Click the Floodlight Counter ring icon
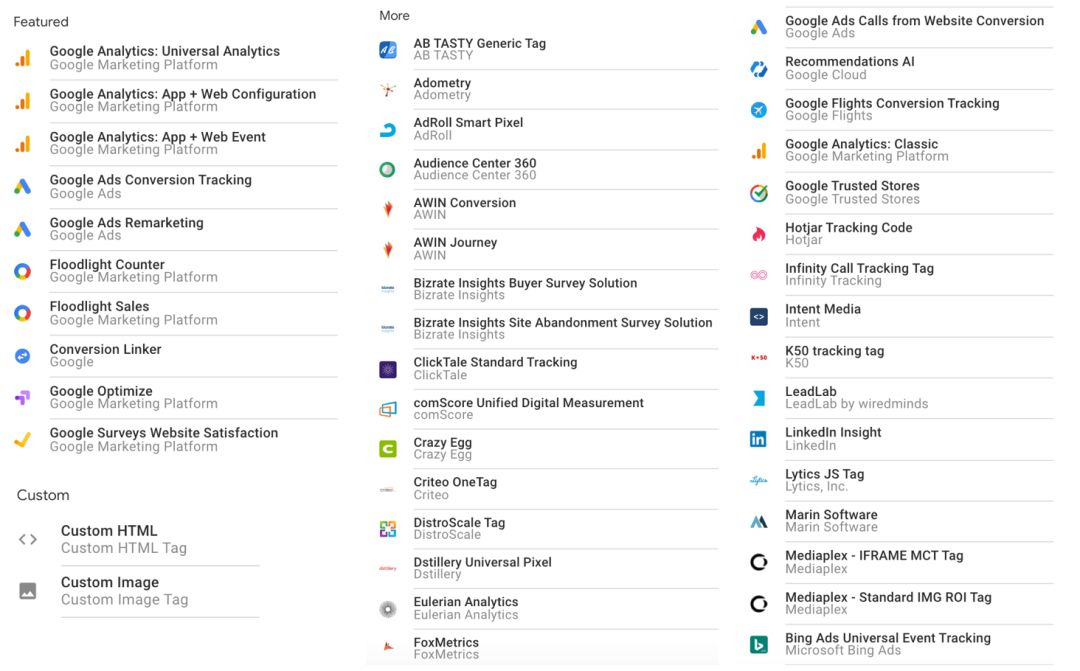The width and height of the screenshot is (1080, 671). [23, 271]
